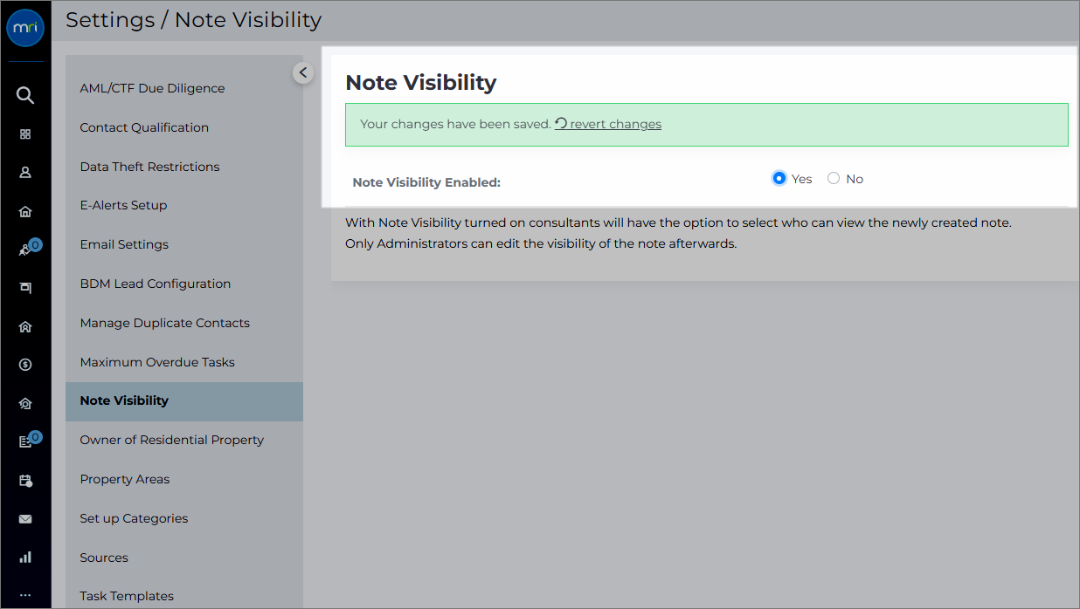Open the properties house icon
Screen dimensions: 1080x609
[x=25, y=211]
